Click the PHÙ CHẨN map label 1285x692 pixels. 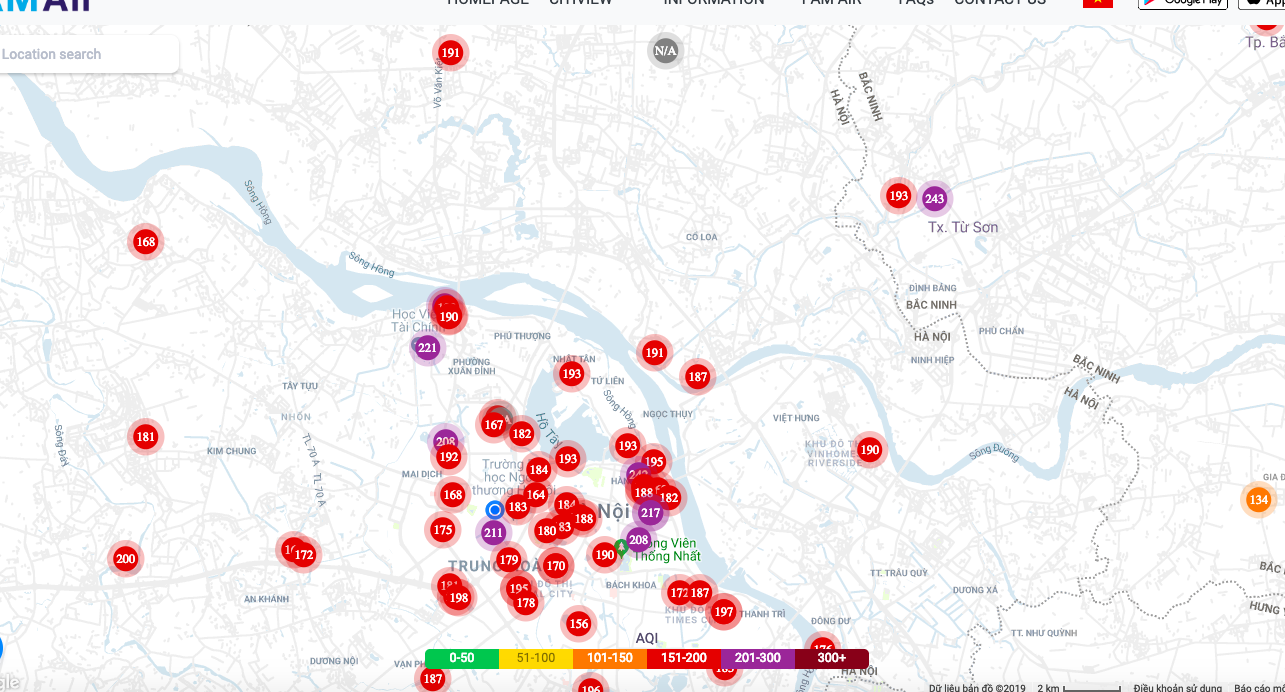tap(1001, 331)
